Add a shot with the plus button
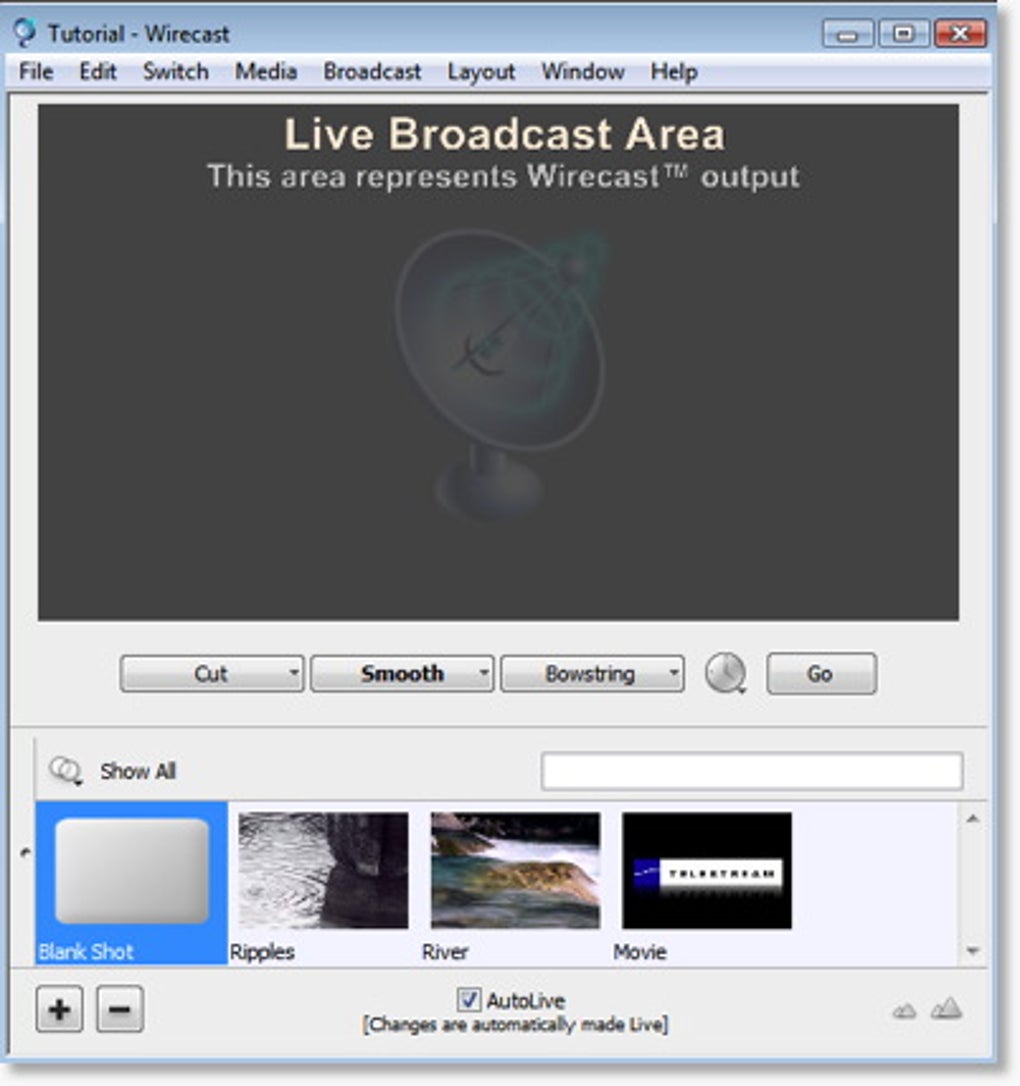 click(60, 1009)
